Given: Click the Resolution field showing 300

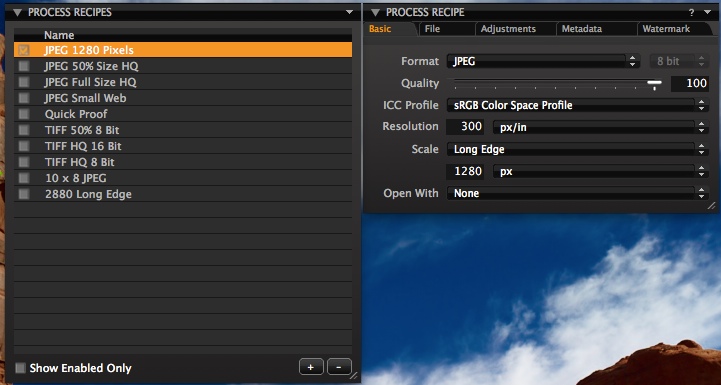Looking at the screenshot, I should point(465,126).
